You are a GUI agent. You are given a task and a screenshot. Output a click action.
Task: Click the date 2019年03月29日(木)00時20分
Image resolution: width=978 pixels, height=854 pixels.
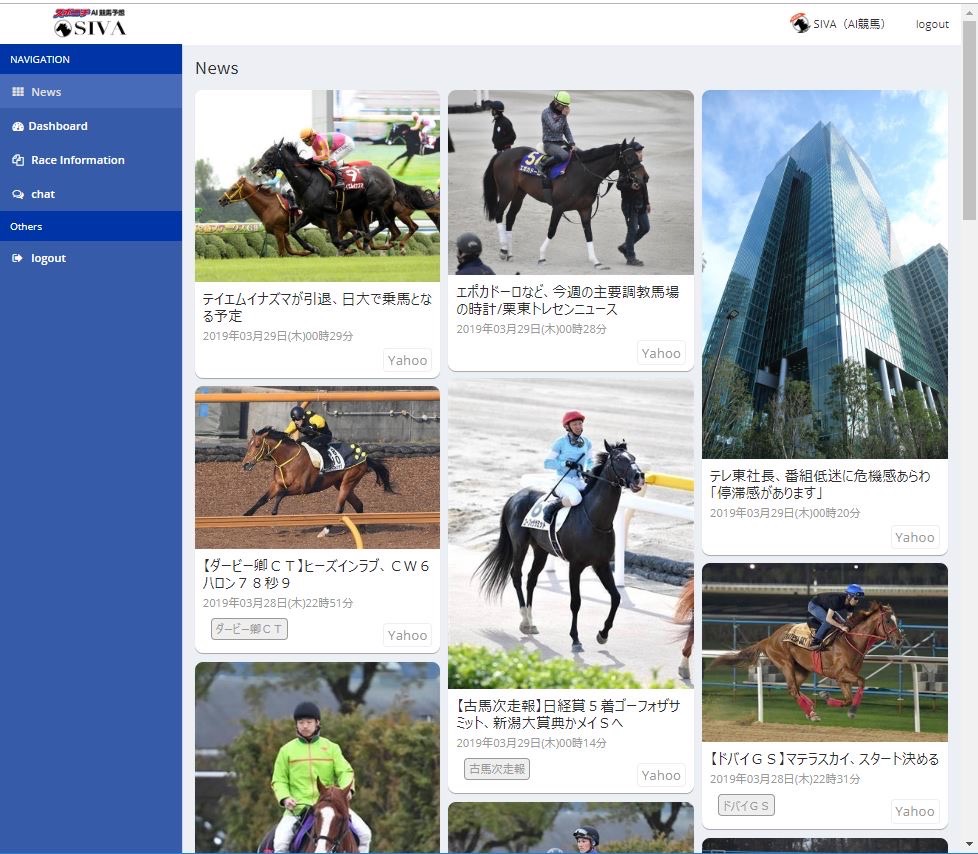tap(785, 513)
